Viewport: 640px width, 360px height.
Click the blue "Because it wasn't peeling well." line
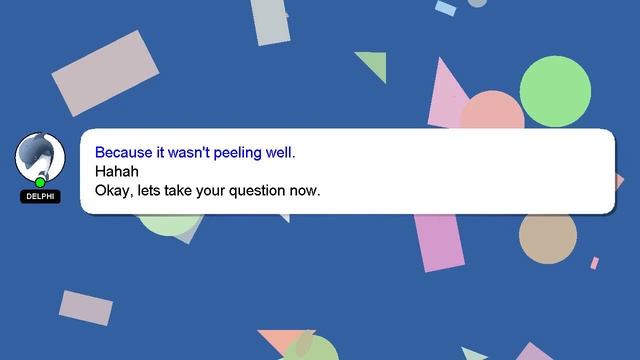(x=195, y=153)
